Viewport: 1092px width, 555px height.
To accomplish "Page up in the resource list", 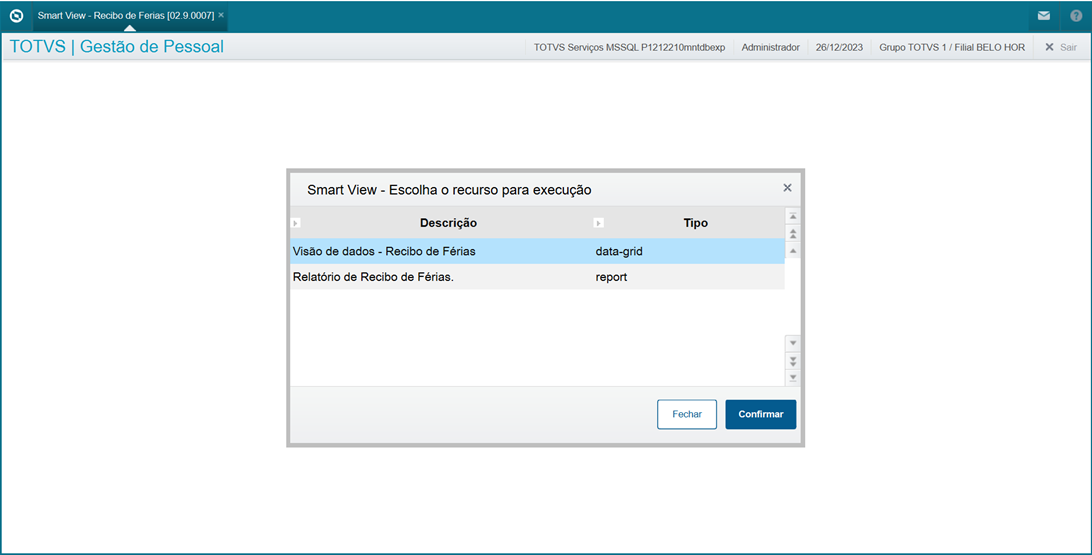I will click(x=793, y=233).
